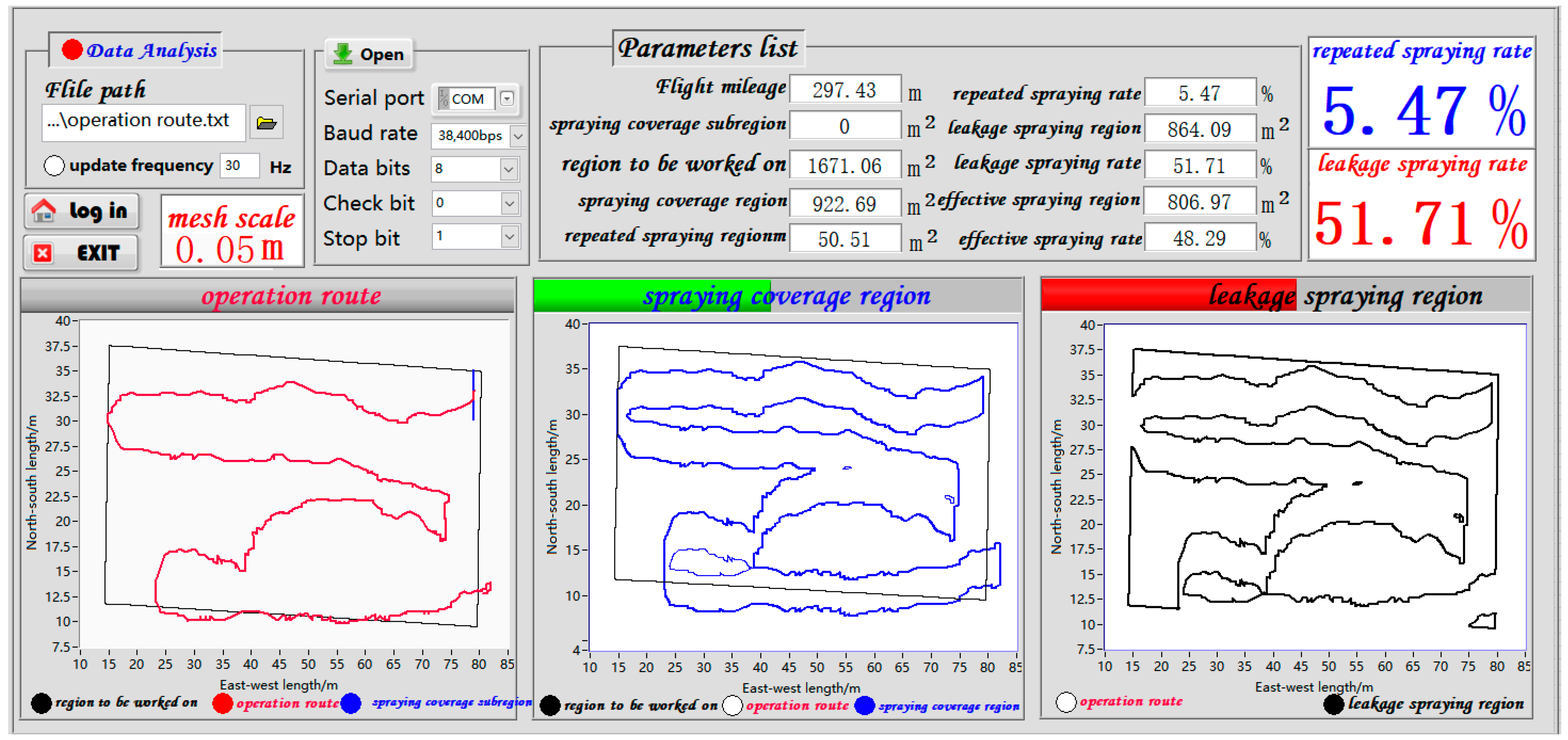Open the Data bits dropdown
This screenshot has height=740, width=1568.
[509, 169]
